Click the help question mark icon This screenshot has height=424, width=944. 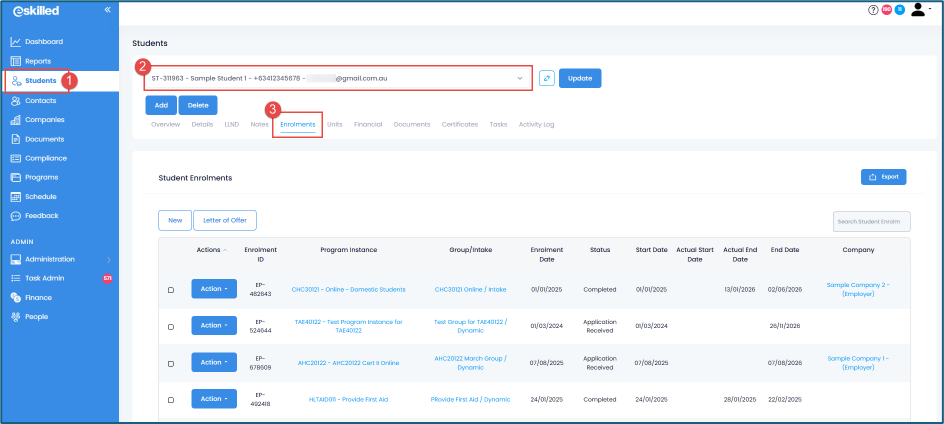click(x=873, y=10)
